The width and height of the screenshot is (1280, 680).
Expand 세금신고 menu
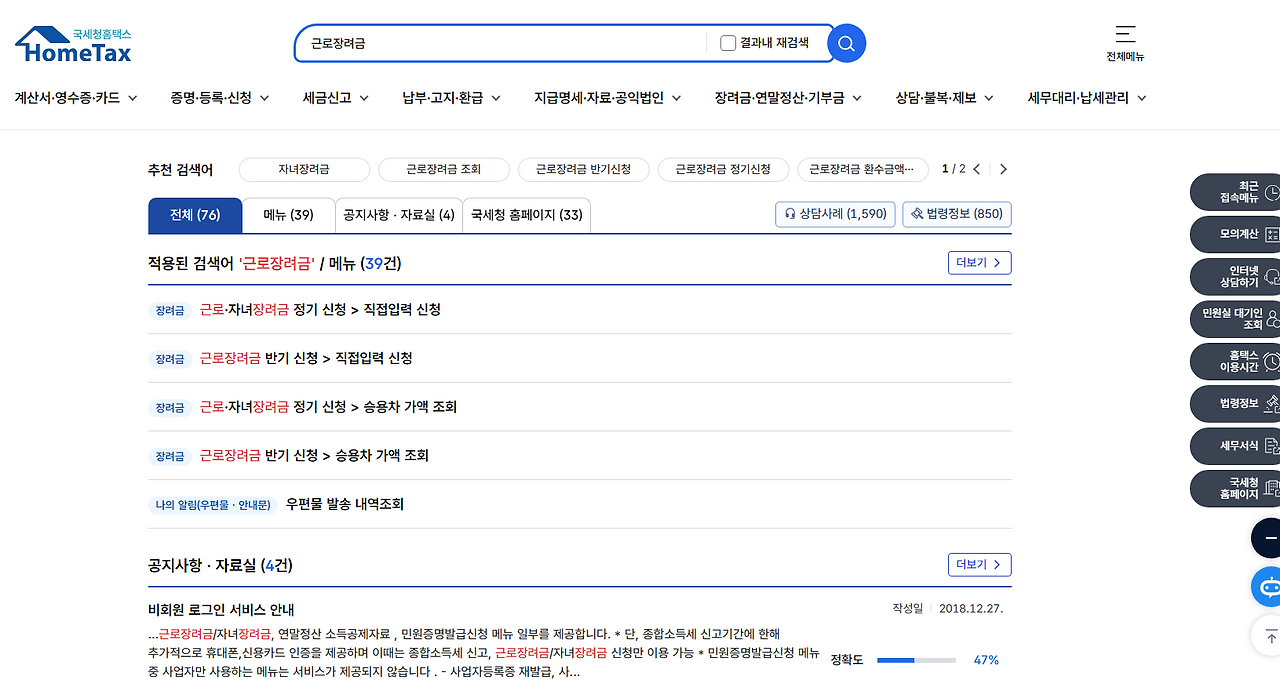(x=336, y=98)
